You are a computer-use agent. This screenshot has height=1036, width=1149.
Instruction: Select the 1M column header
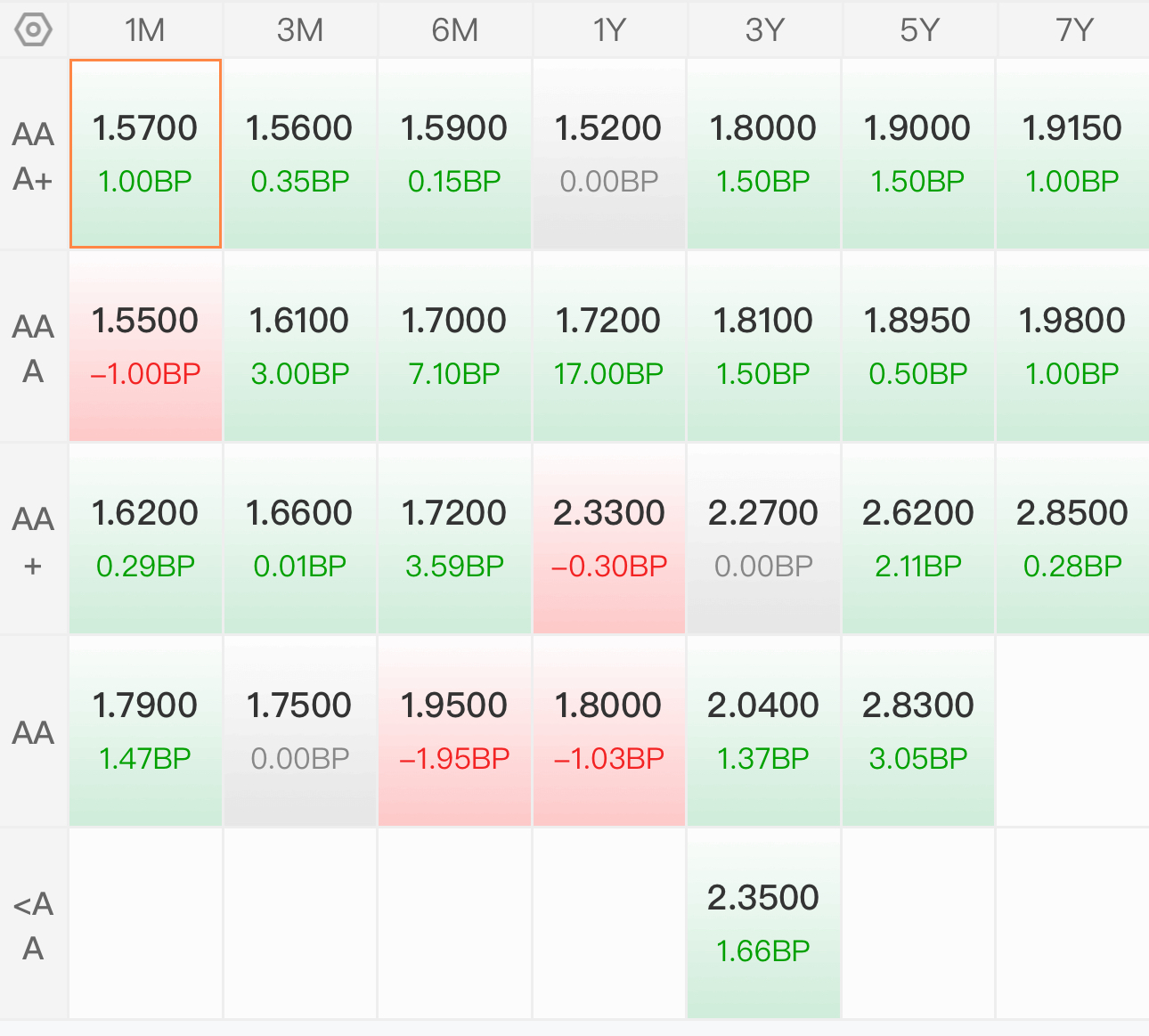(x=145, y=30)
